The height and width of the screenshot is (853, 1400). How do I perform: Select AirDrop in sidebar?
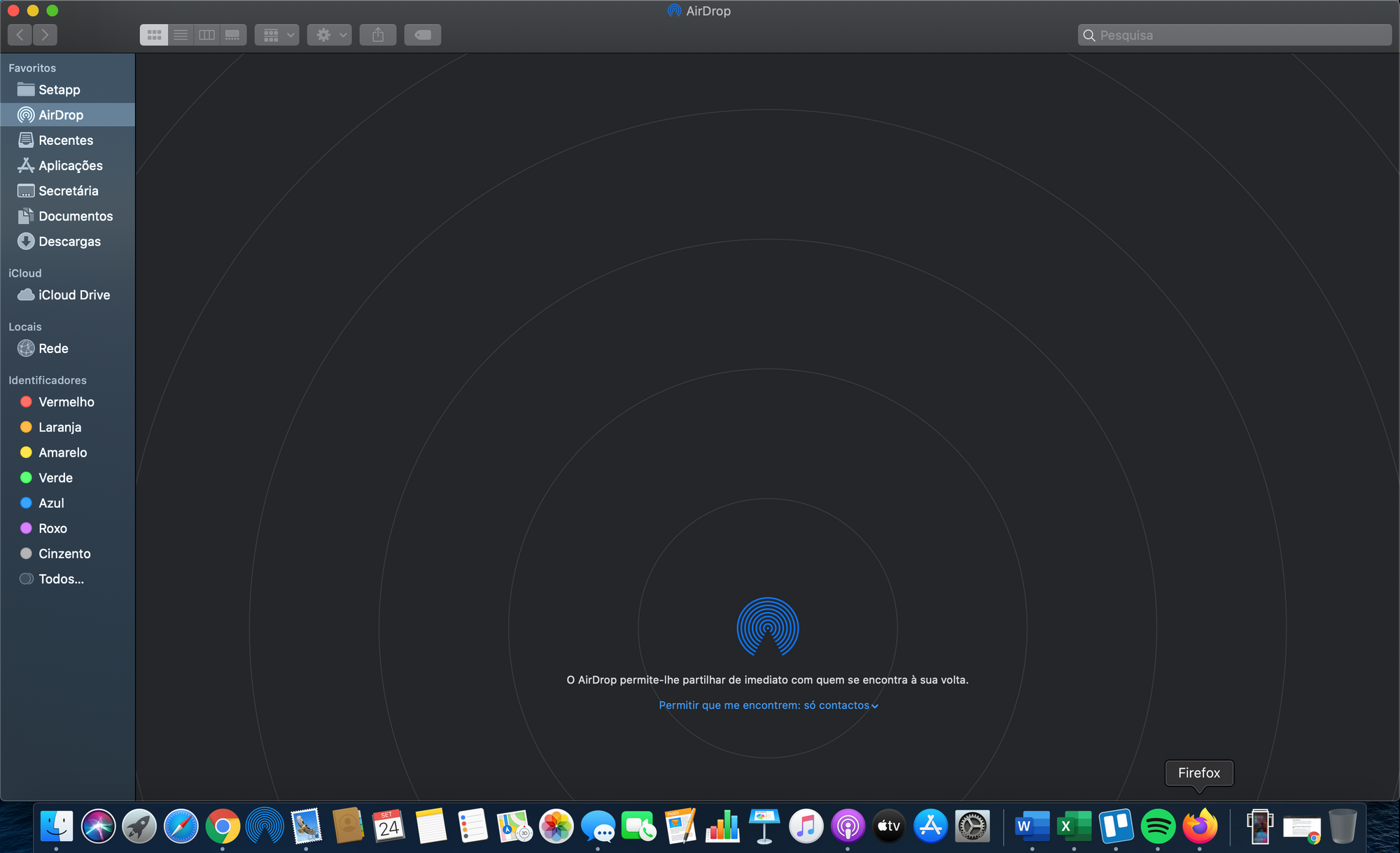click(67, 115)
